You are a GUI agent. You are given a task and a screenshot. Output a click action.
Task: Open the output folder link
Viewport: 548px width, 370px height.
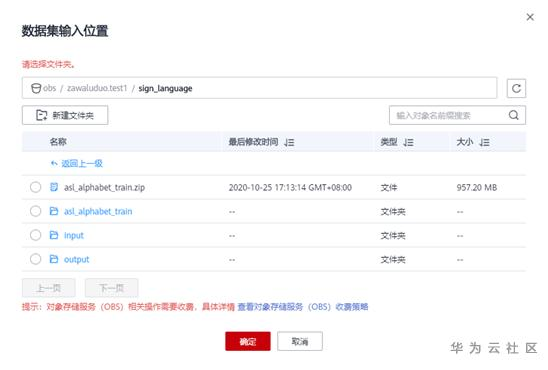coord(77,259)
